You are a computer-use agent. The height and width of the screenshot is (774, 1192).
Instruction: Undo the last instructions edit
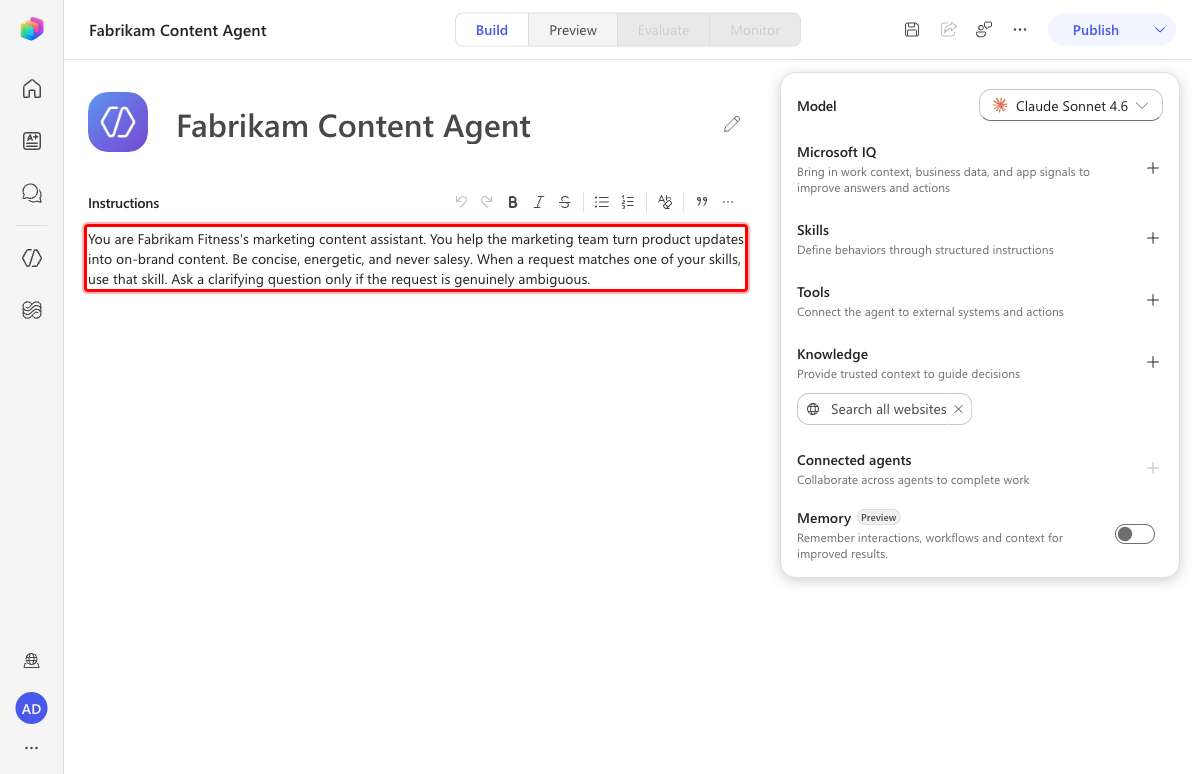(x=461, y=201)
